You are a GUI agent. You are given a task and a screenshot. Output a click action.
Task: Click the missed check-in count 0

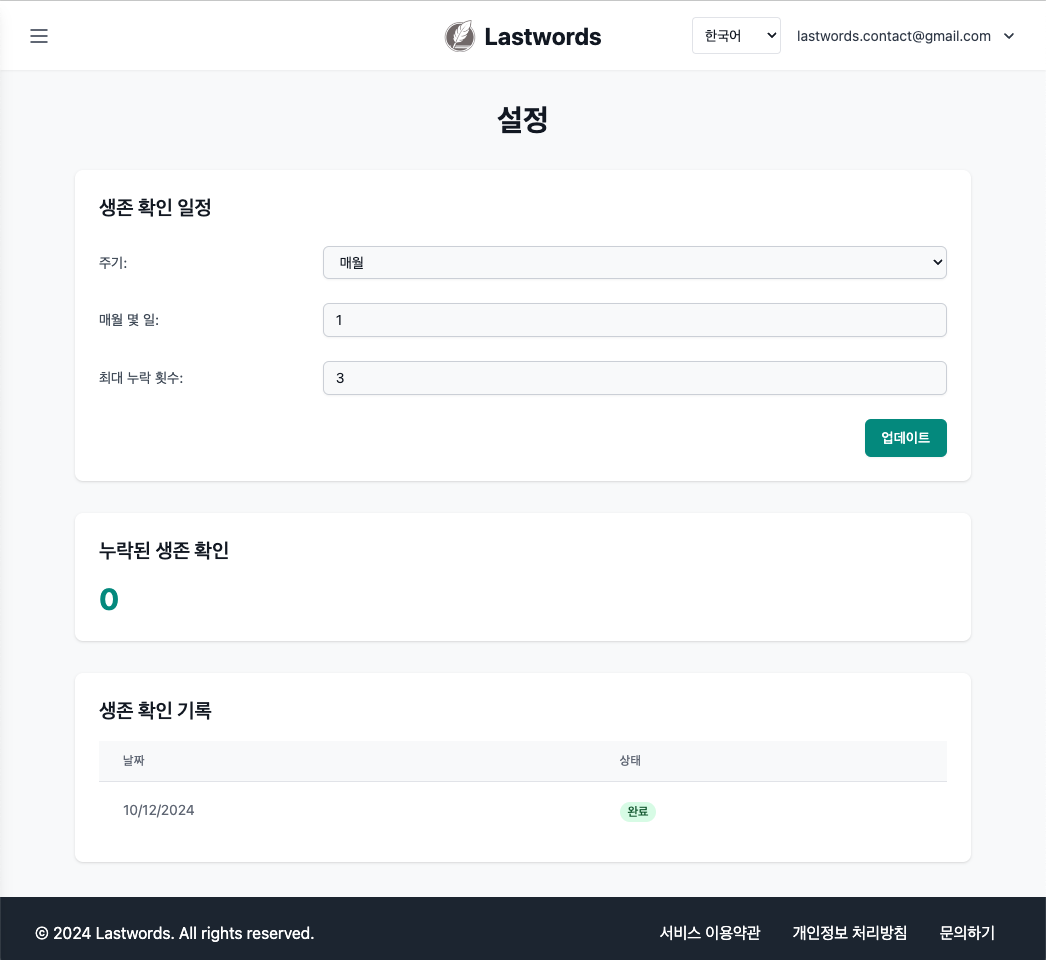coord(109,599)
